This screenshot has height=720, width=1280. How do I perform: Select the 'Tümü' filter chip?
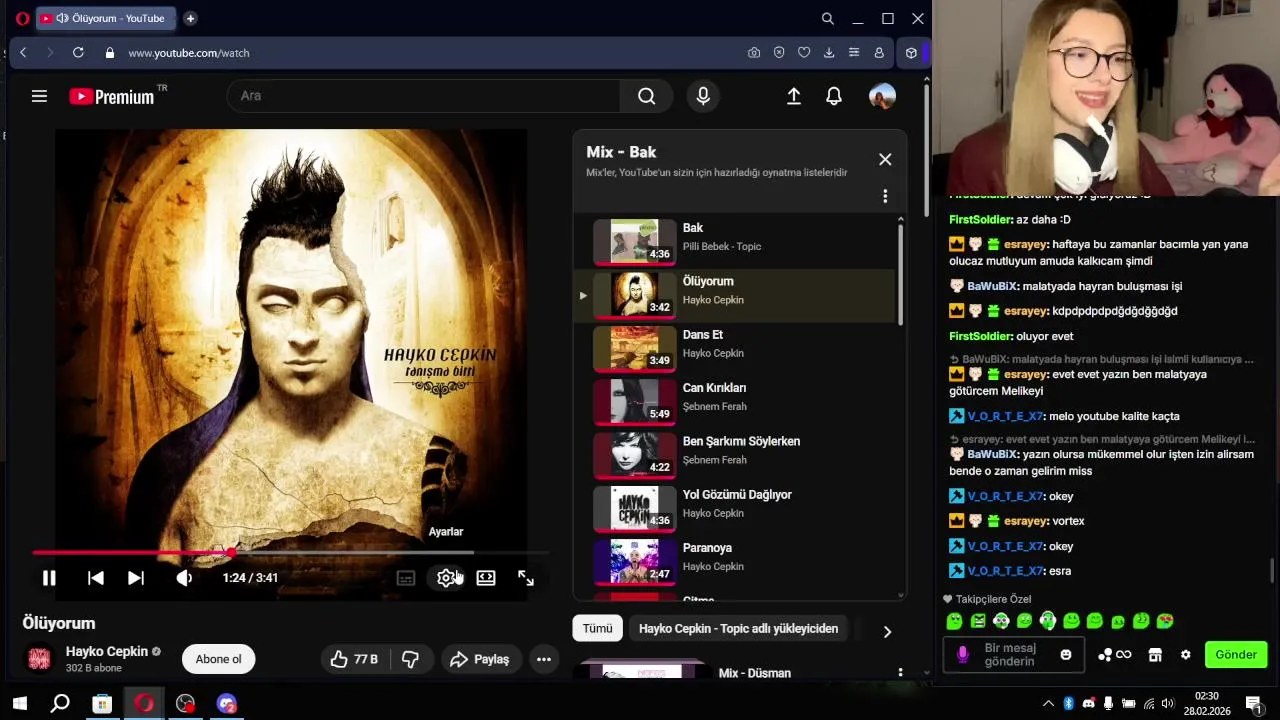597,629
